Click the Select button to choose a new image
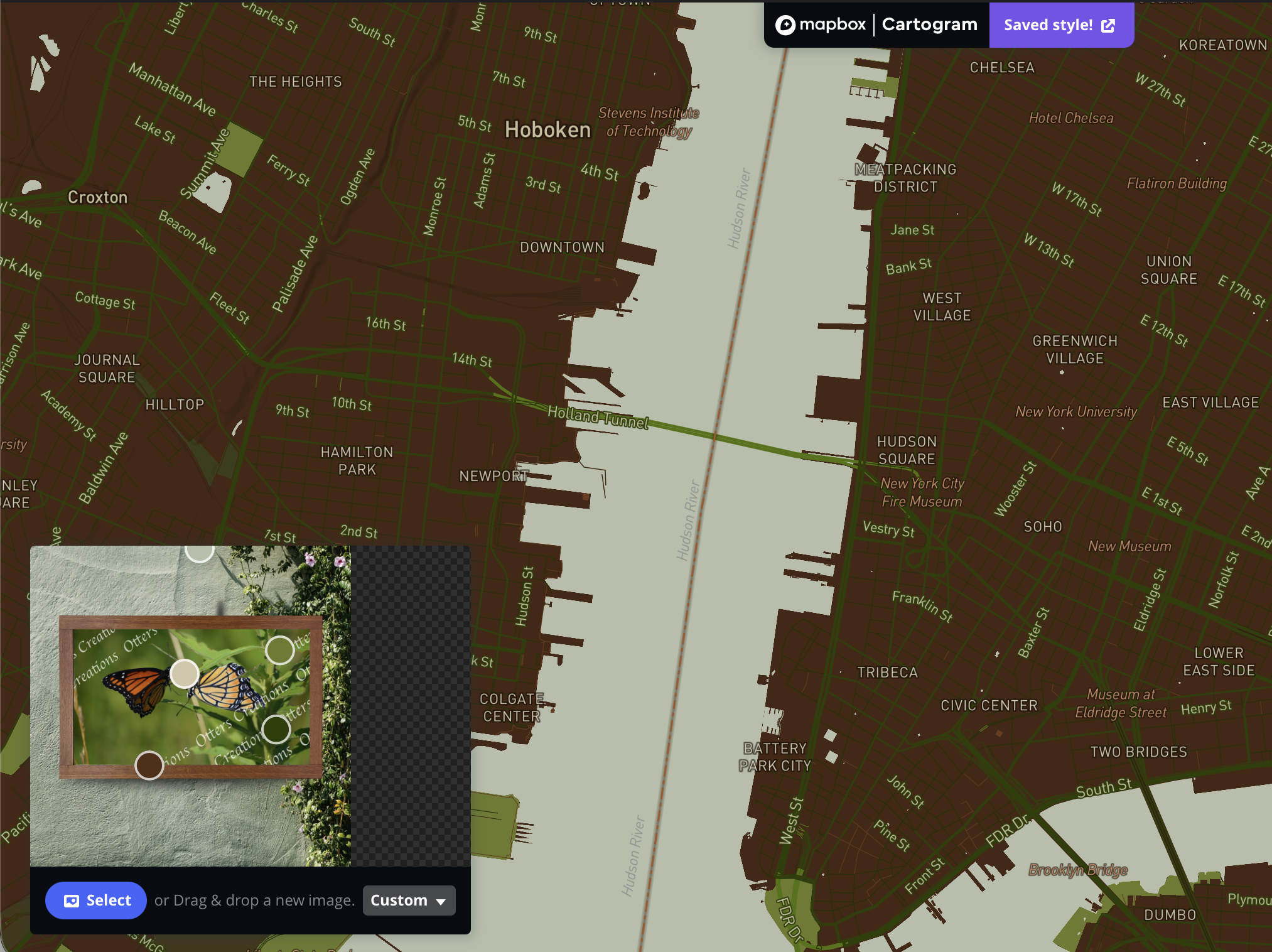 point(95,900)
